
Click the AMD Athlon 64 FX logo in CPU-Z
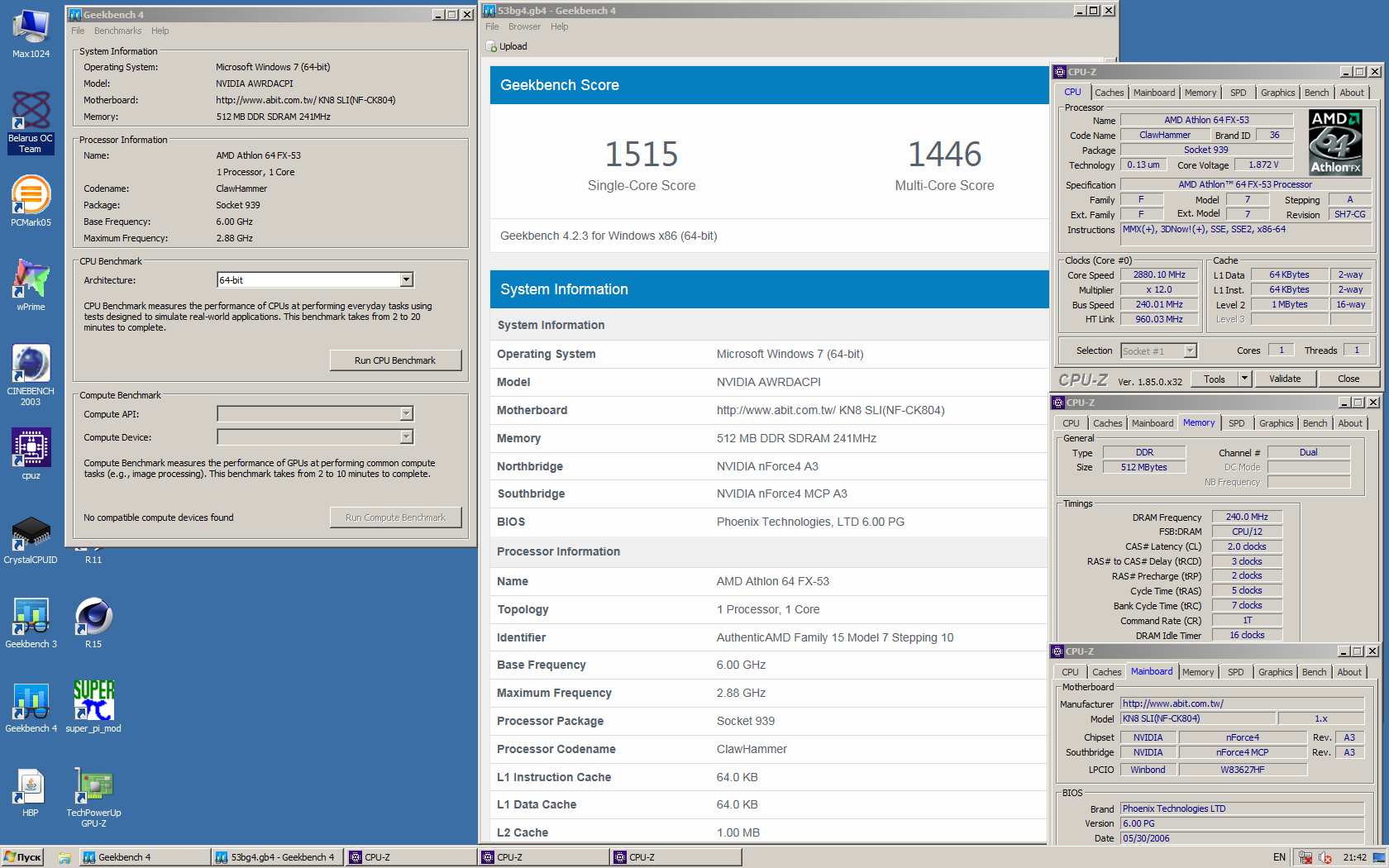(1335, 142)
